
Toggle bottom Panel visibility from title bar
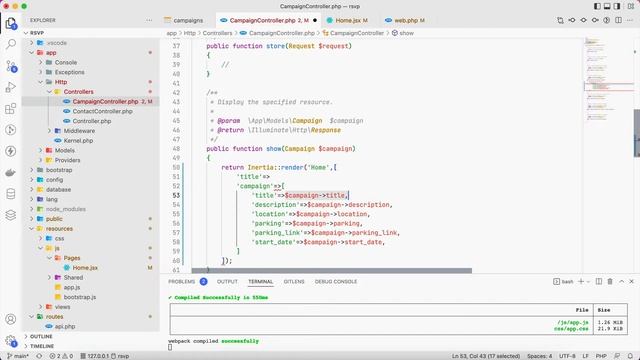click(607, 6)
